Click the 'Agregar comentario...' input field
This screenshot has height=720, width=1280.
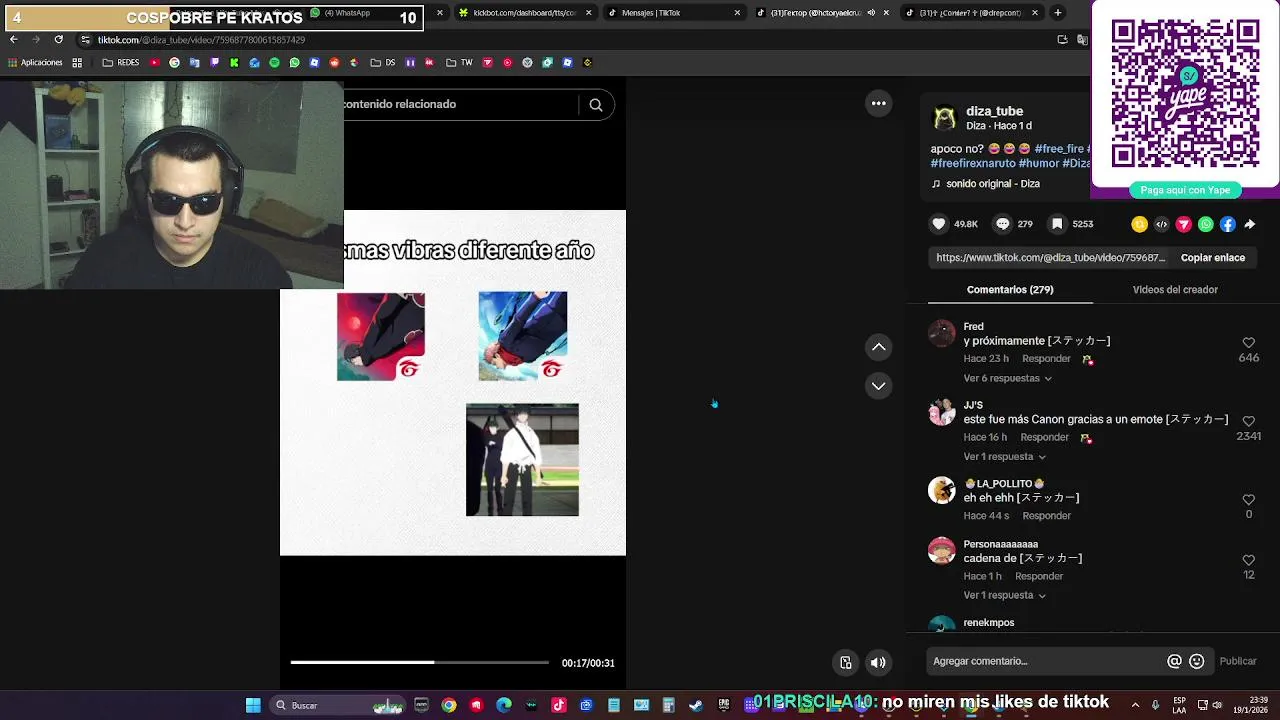coord(1045,661)
